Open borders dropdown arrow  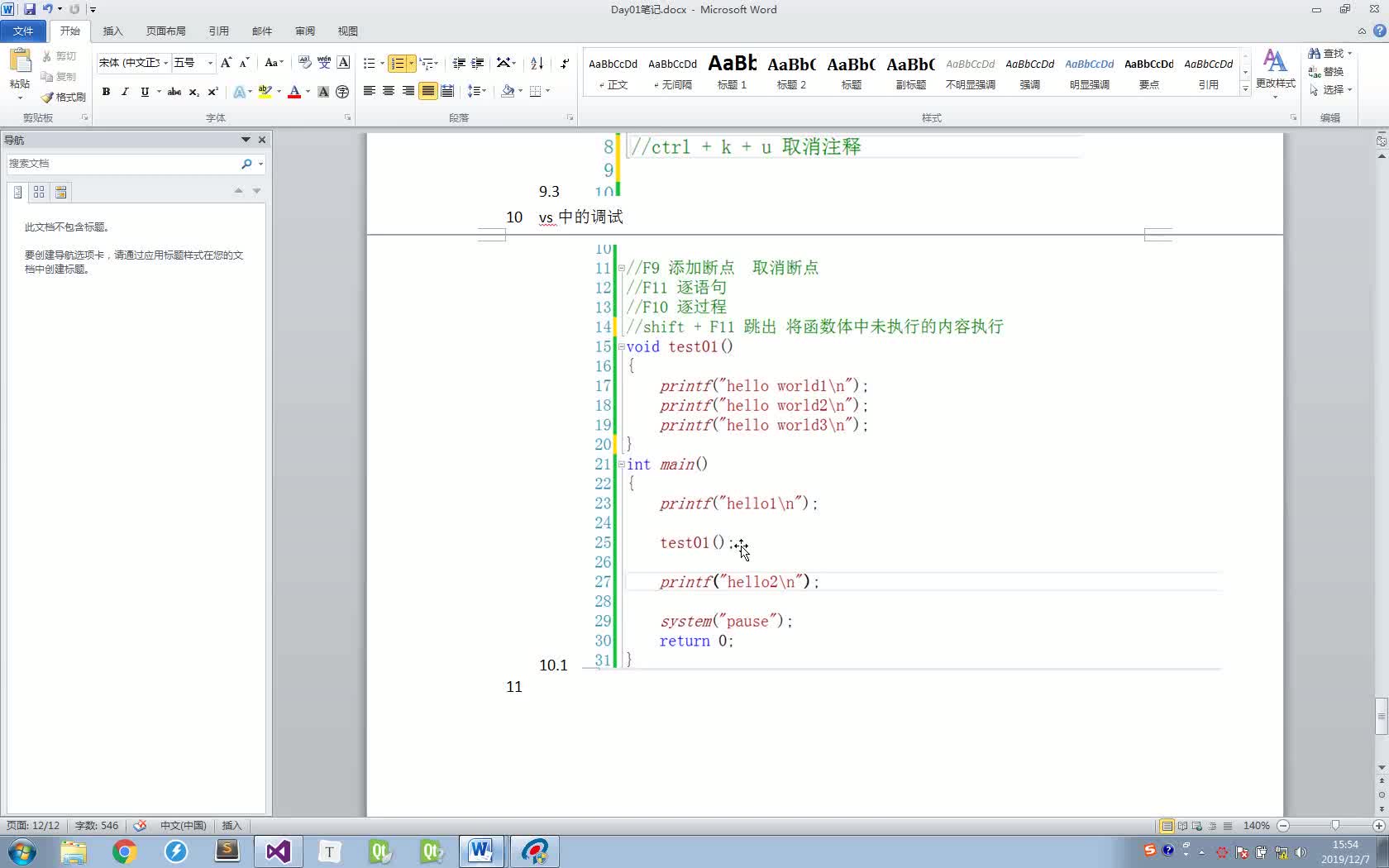pos(548,91)
